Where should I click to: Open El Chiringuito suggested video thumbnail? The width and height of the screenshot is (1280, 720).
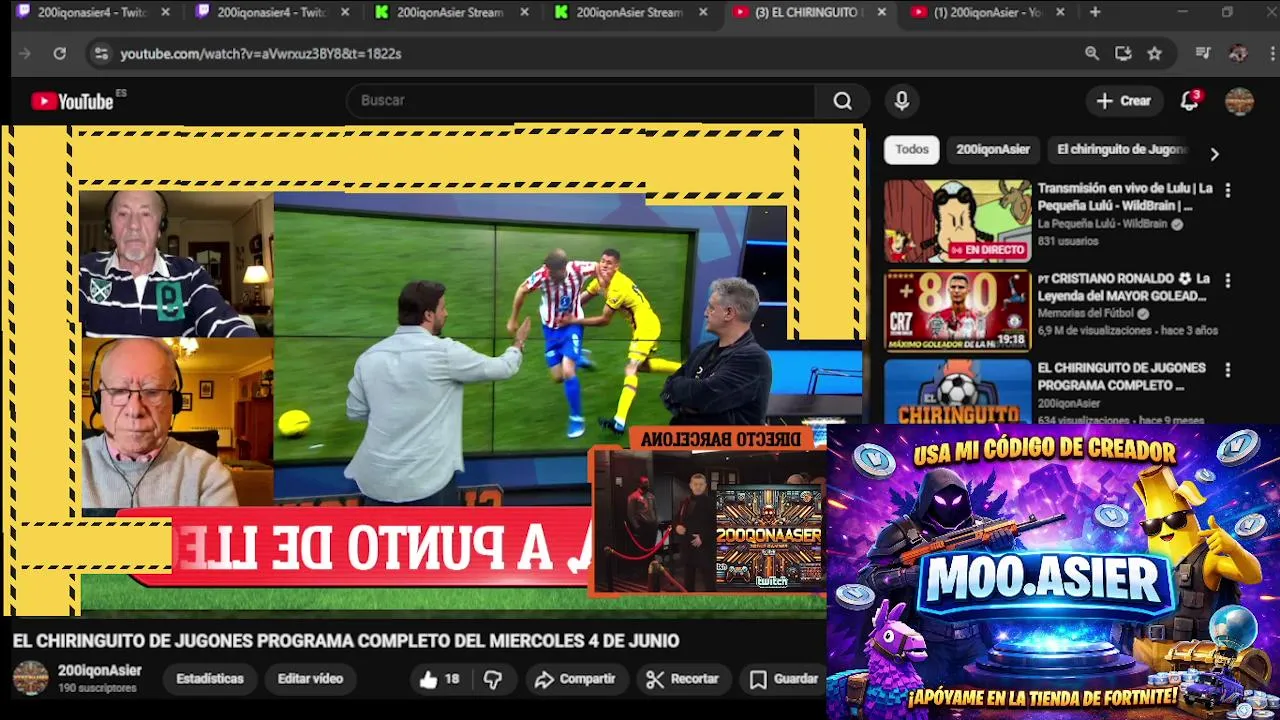[957, 391]
